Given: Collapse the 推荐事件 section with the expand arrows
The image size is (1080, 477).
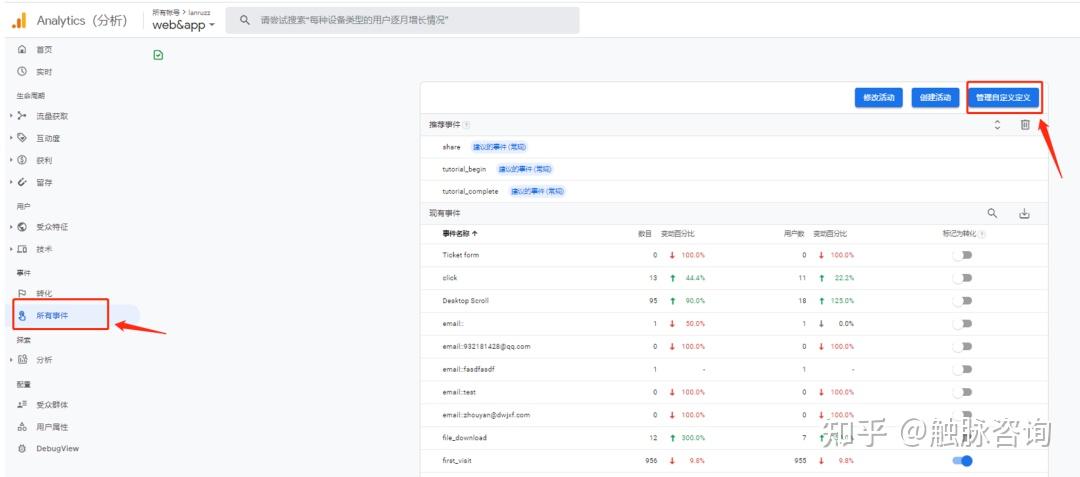Looking at the screenshot, I should [x=997, y=124].
